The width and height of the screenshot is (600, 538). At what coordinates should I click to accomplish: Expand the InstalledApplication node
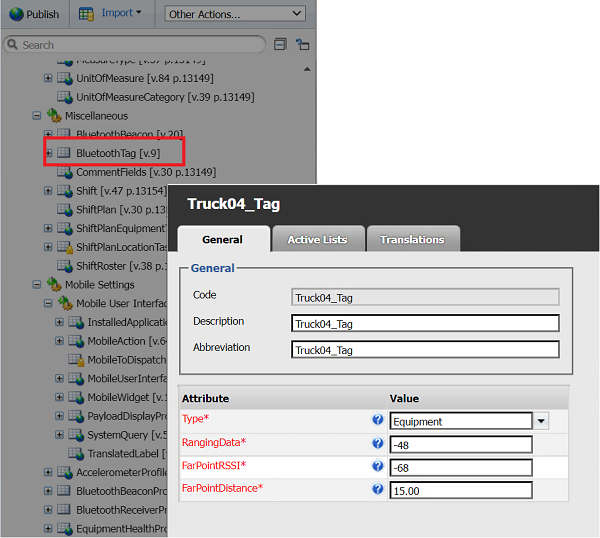point(59,322)
